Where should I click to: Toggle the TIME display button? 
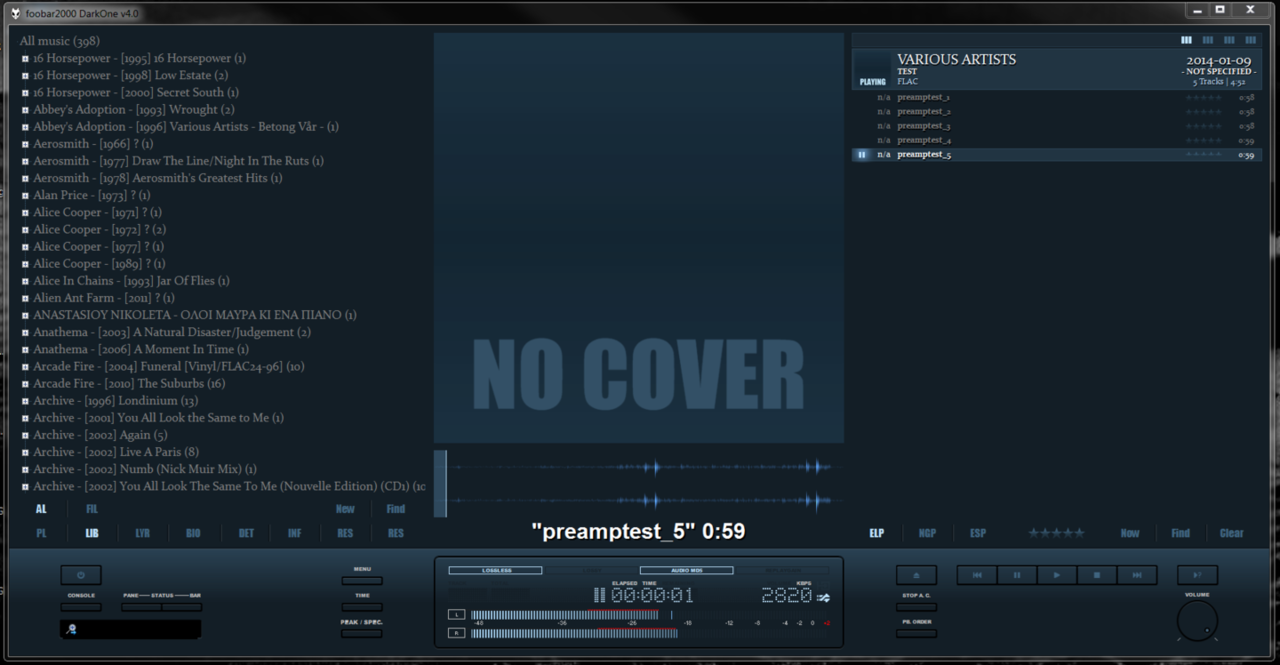362,607
